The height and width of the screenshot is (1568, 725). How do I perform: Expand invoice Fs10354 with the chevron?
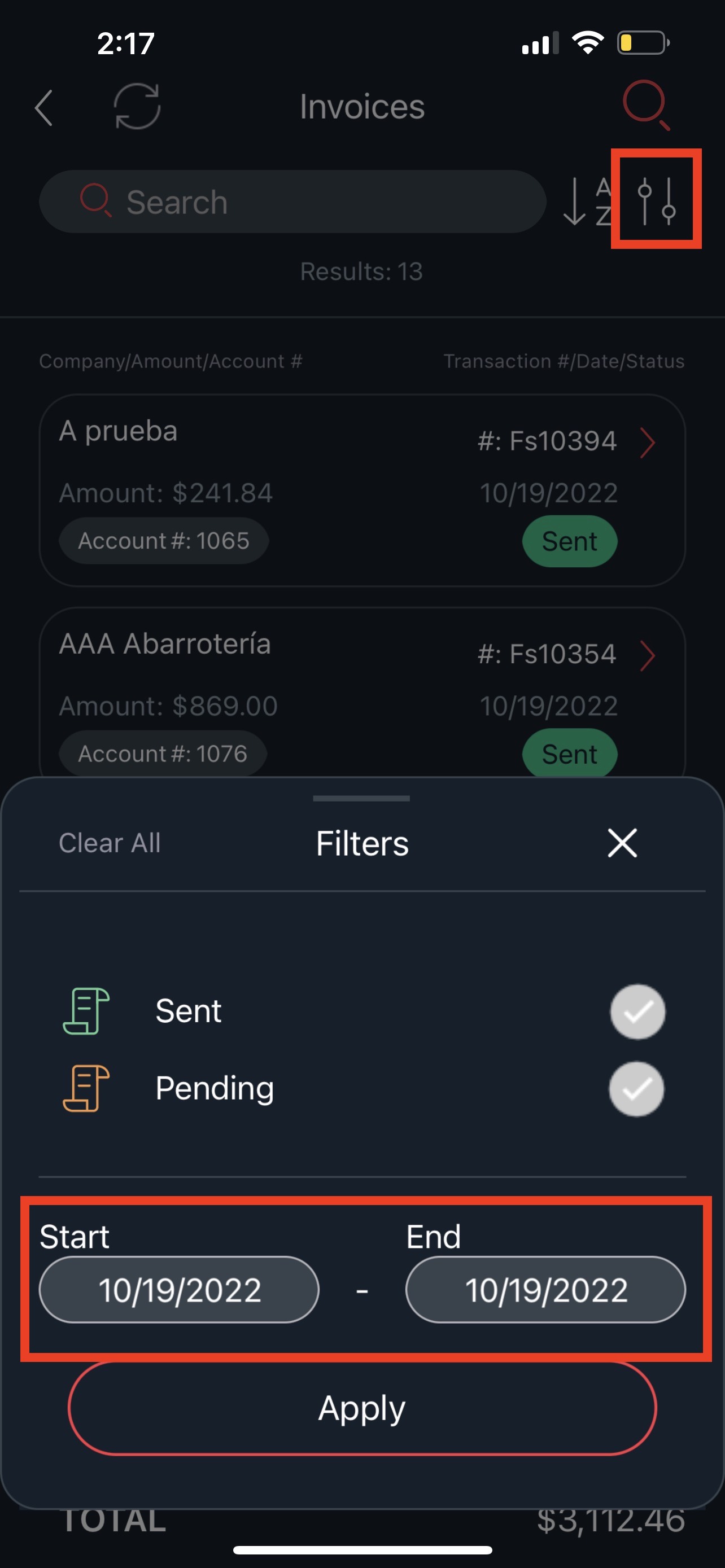(647, 655)
